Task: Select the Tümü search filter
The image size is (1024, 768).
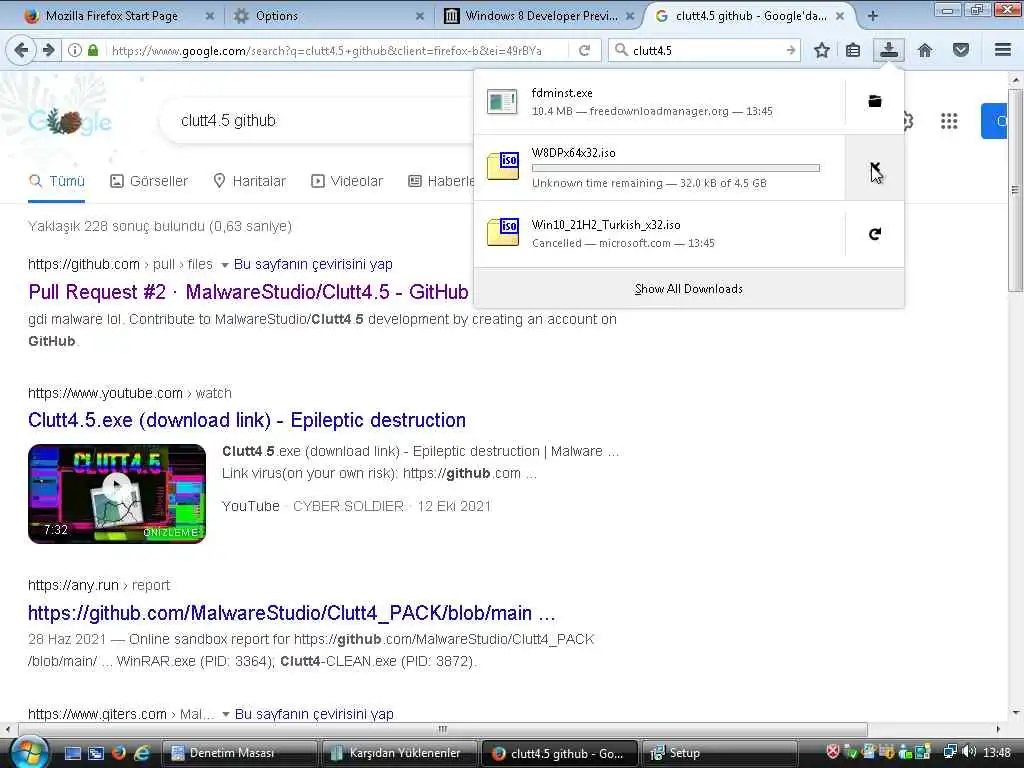Action: point(57,181)
